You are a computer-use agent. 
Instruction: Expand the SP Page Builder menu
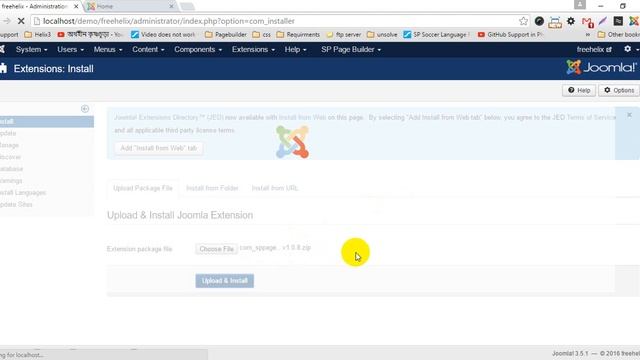pyautogui.click(x=351, y=49)
